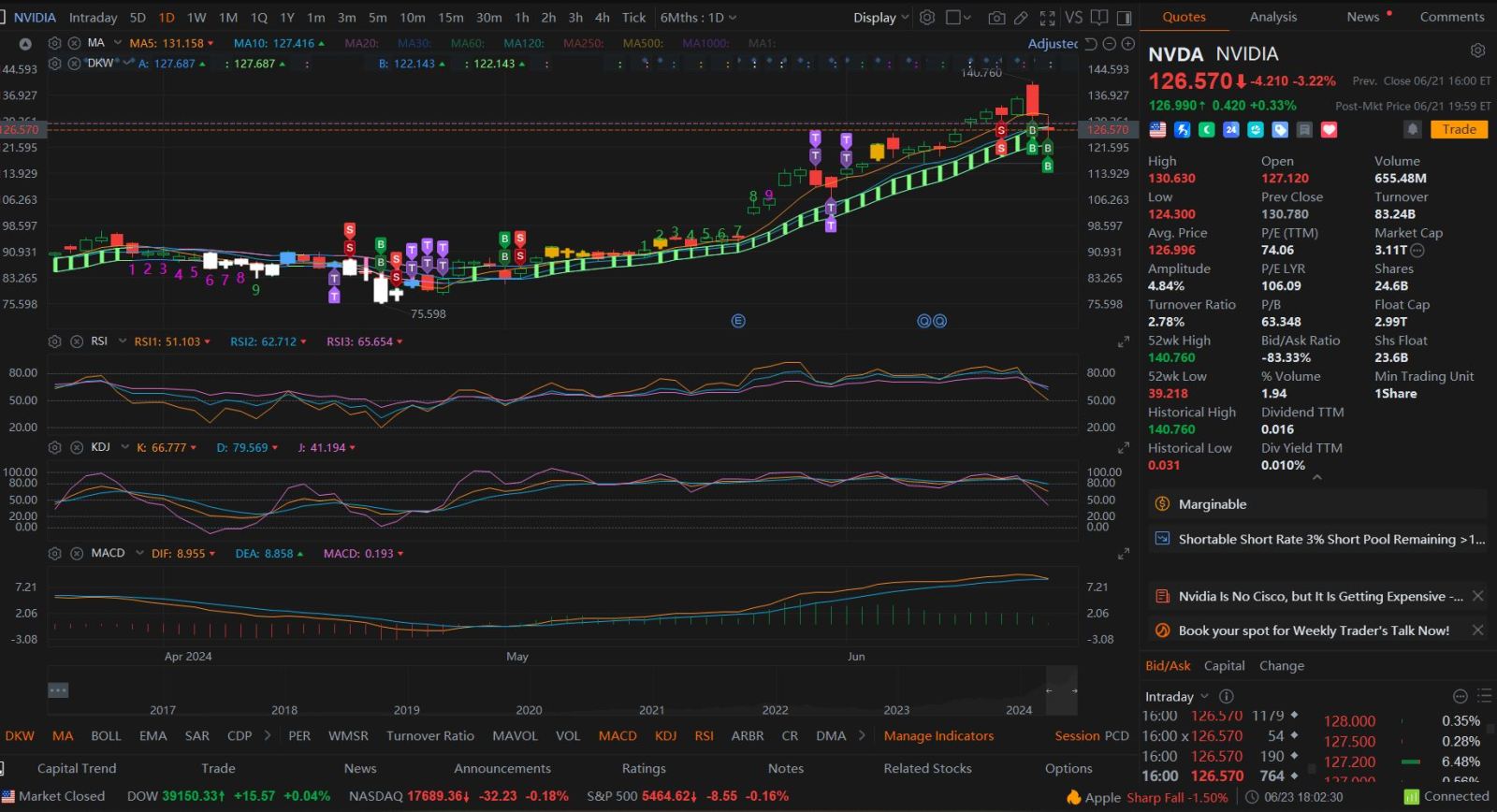
Task: Switch to Capital tab
Action: (x=1224, y=666)
